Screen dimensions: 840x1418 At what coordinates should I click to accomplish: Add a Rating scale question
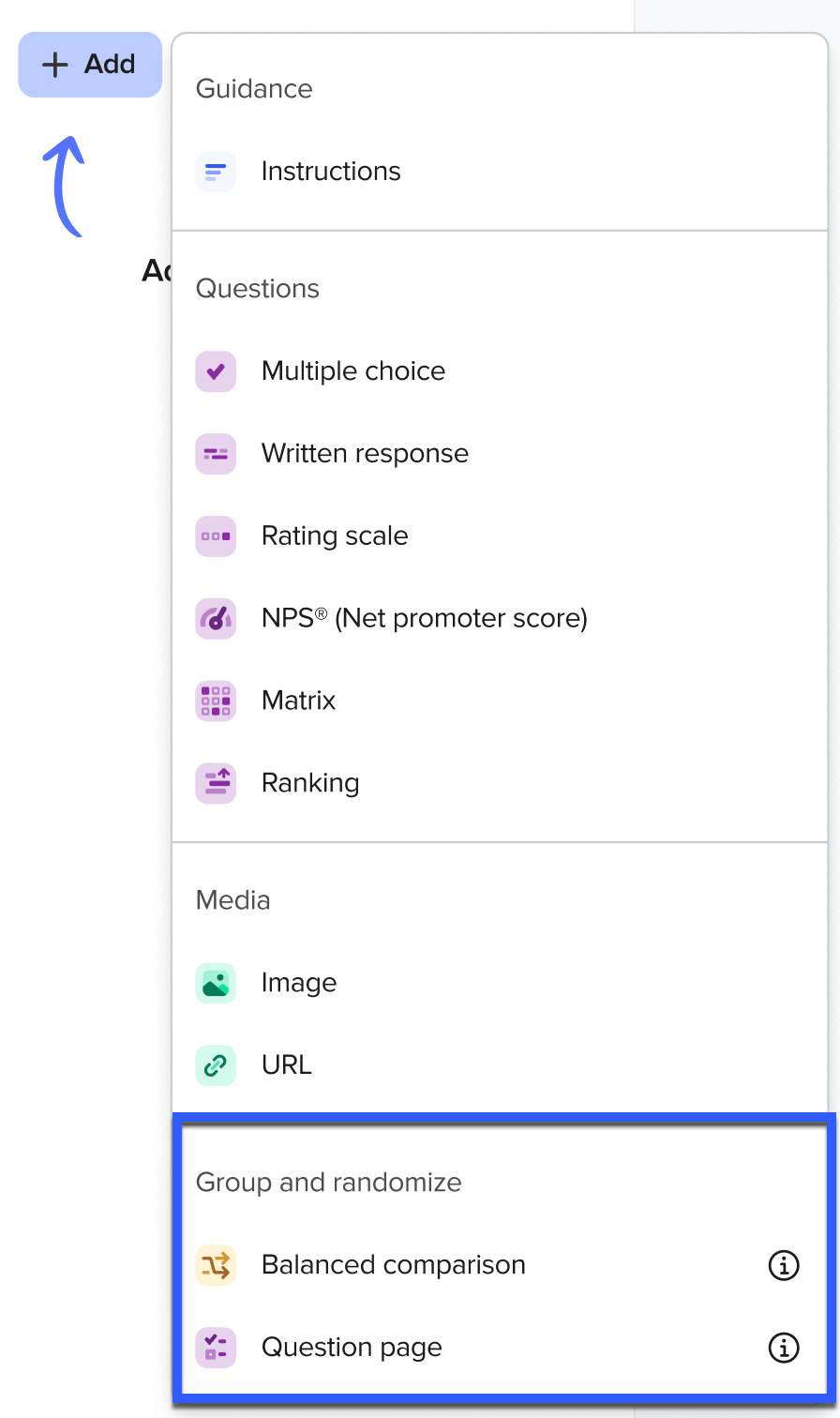pos(335,536)
